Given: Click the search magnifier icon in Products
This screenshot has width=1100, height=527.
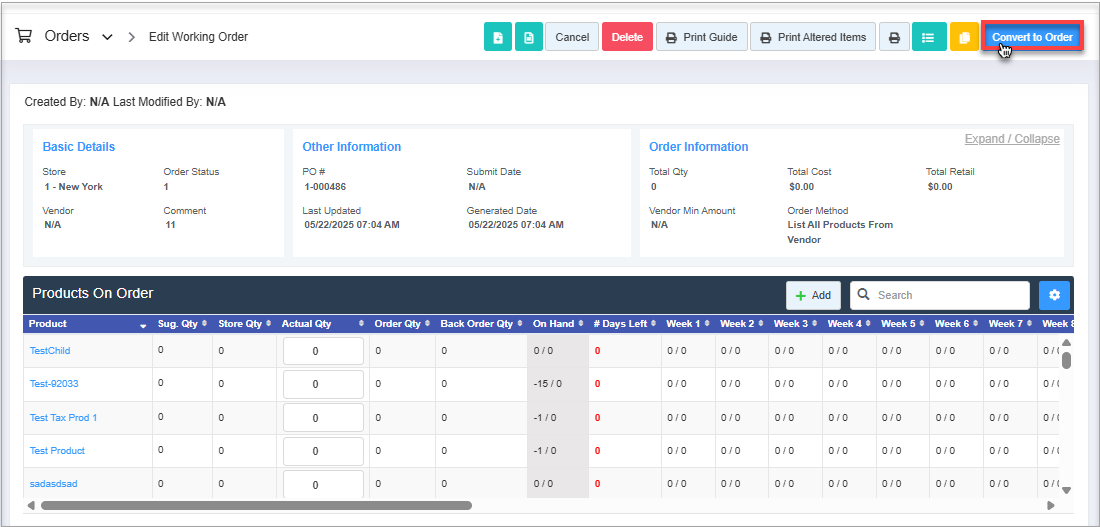Looking at the screenshot, I should (864, 295).
